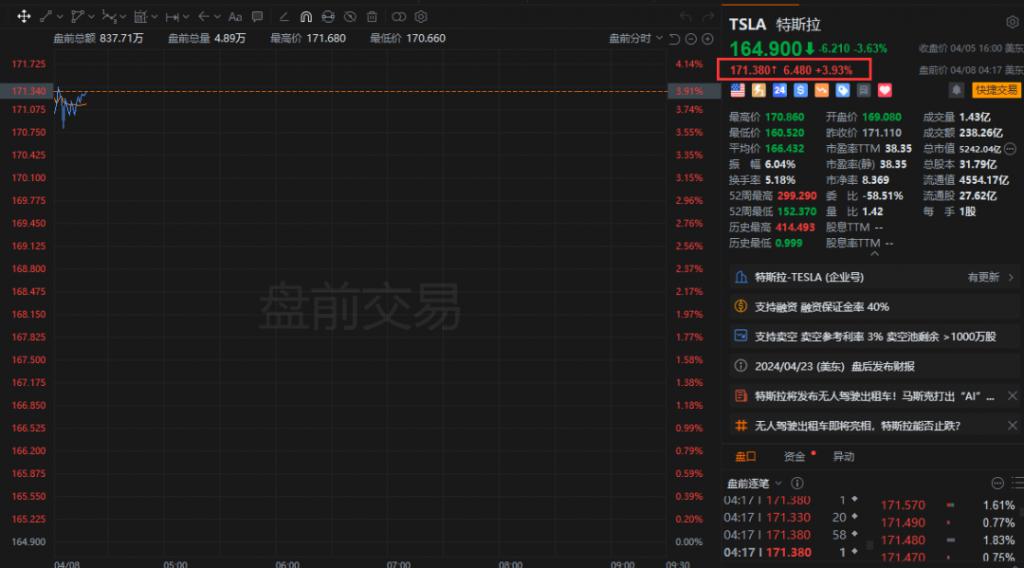Click the magnet snap tool icon

pyautogui.click(x=306, y=17)
